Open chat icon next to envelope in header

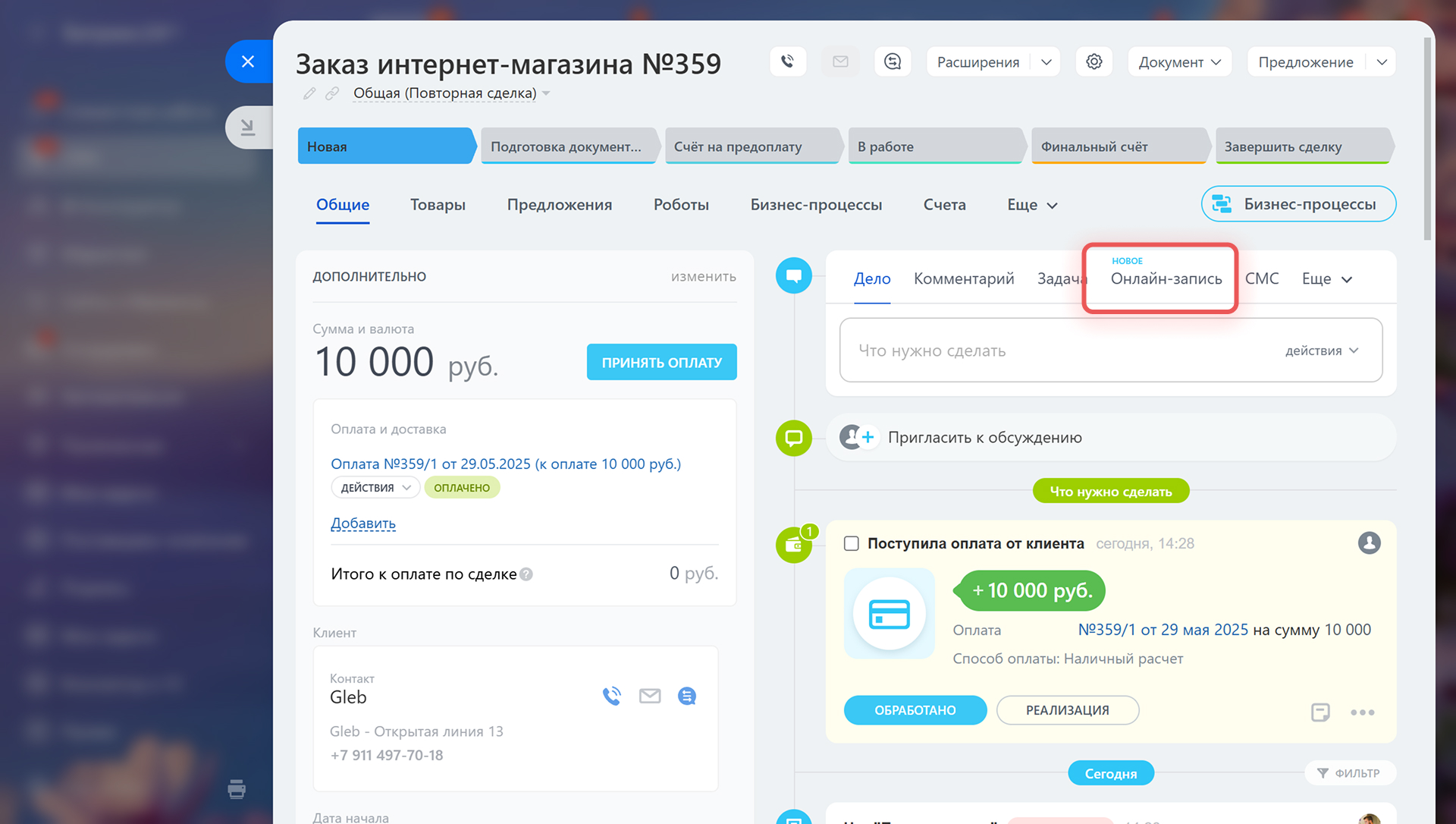point(893,61)
